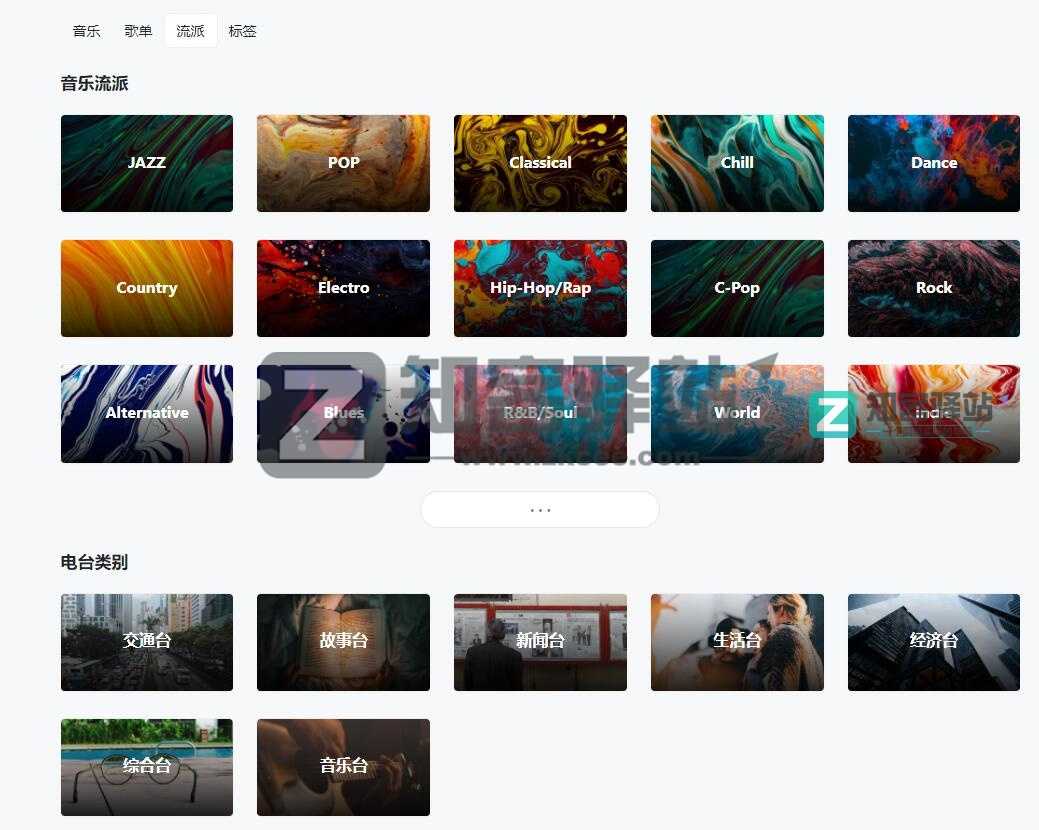Image resolution: width=1039 pixels, height=830 pixels.
Task: Open the JAZZ genre tile
Action: 146,163
